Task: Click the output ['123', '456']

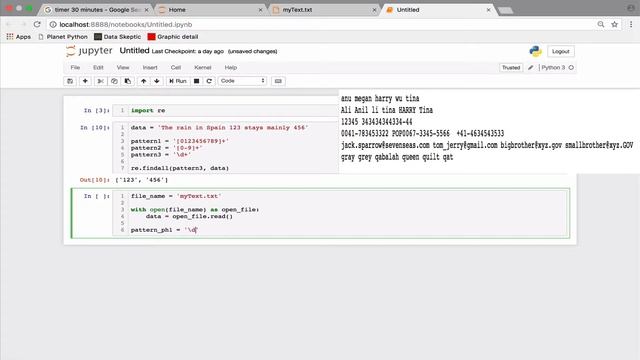Action: [142, 180]
